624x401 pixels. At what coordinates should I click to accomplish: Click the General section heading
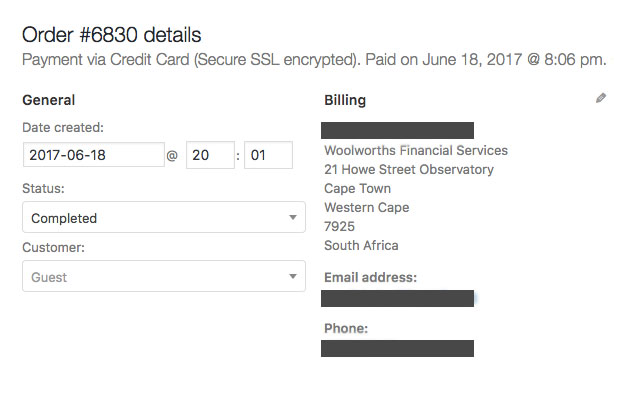pyautogui.click(x=49, y=100)
